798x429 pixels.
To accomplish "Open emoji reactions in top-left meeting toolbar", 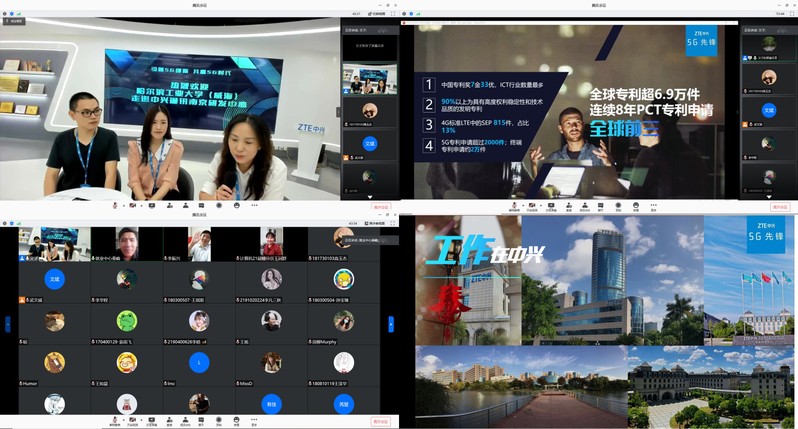I will 237,205.
